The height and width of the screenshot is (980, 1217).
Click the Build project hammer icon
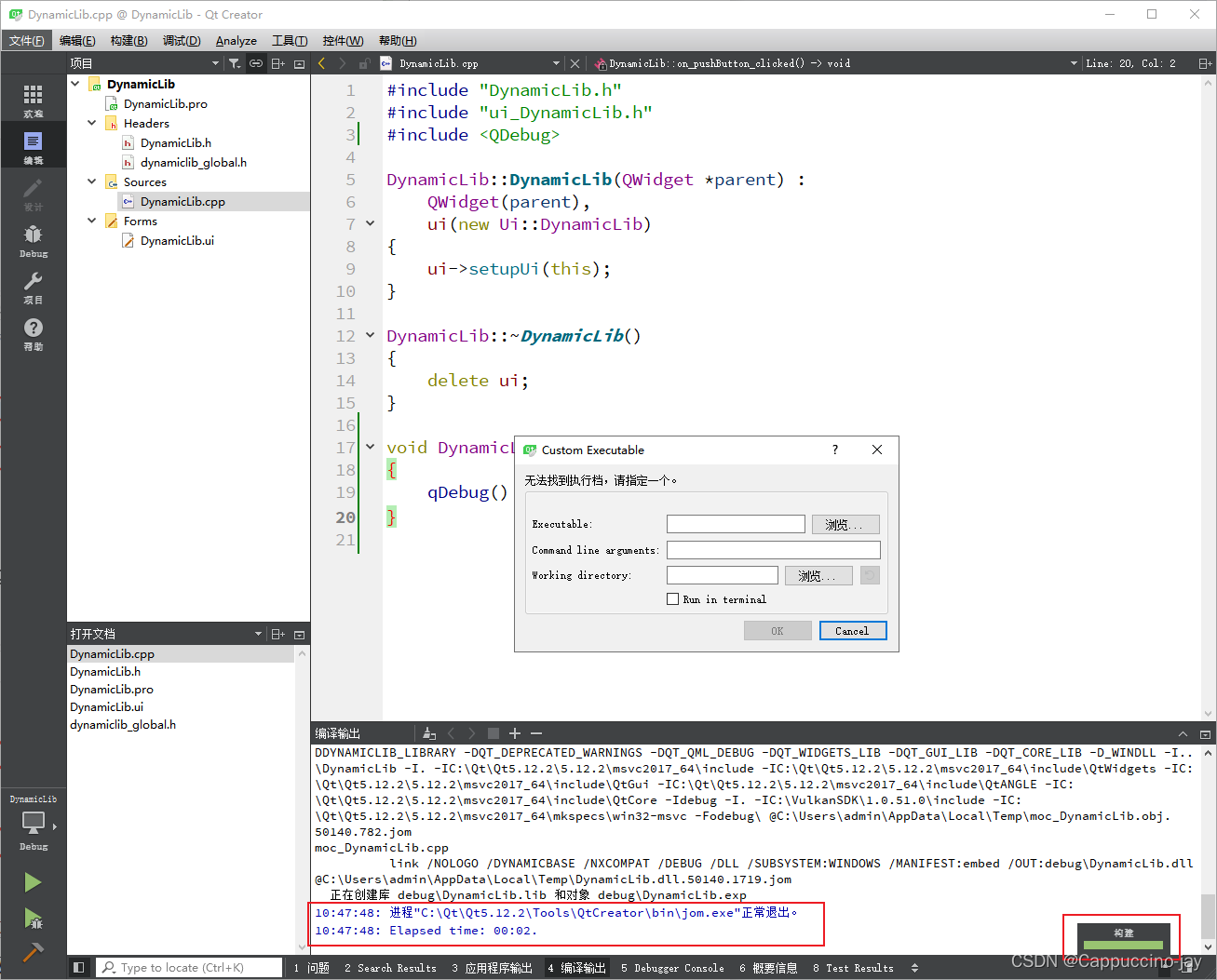click(x=33, y=951)
